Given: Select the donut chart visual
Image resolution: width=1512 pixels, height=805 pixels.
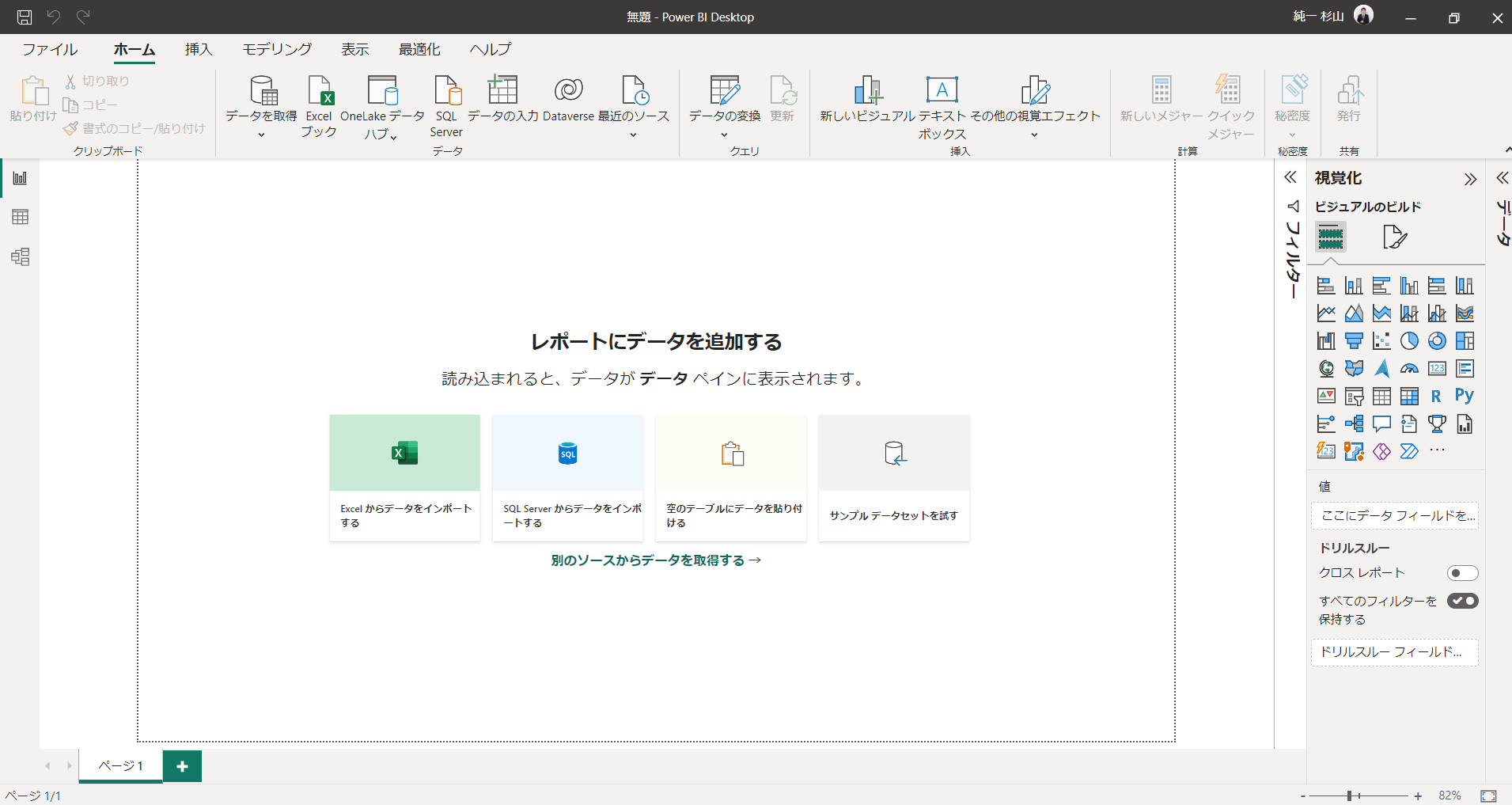Looking at the screenshot, I should pos(1437,341).
